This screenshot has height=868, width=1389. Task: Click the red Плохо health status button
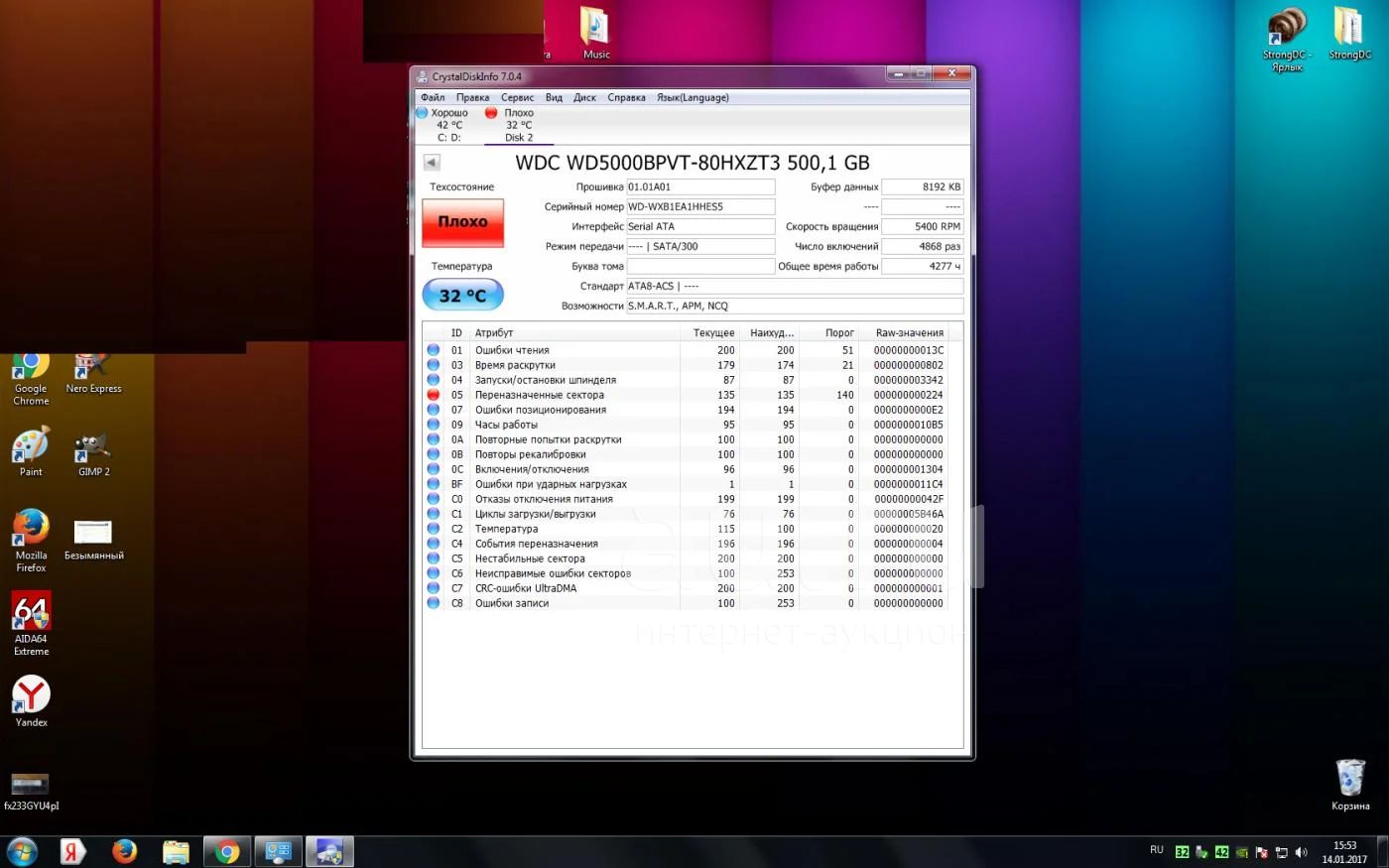463,222
